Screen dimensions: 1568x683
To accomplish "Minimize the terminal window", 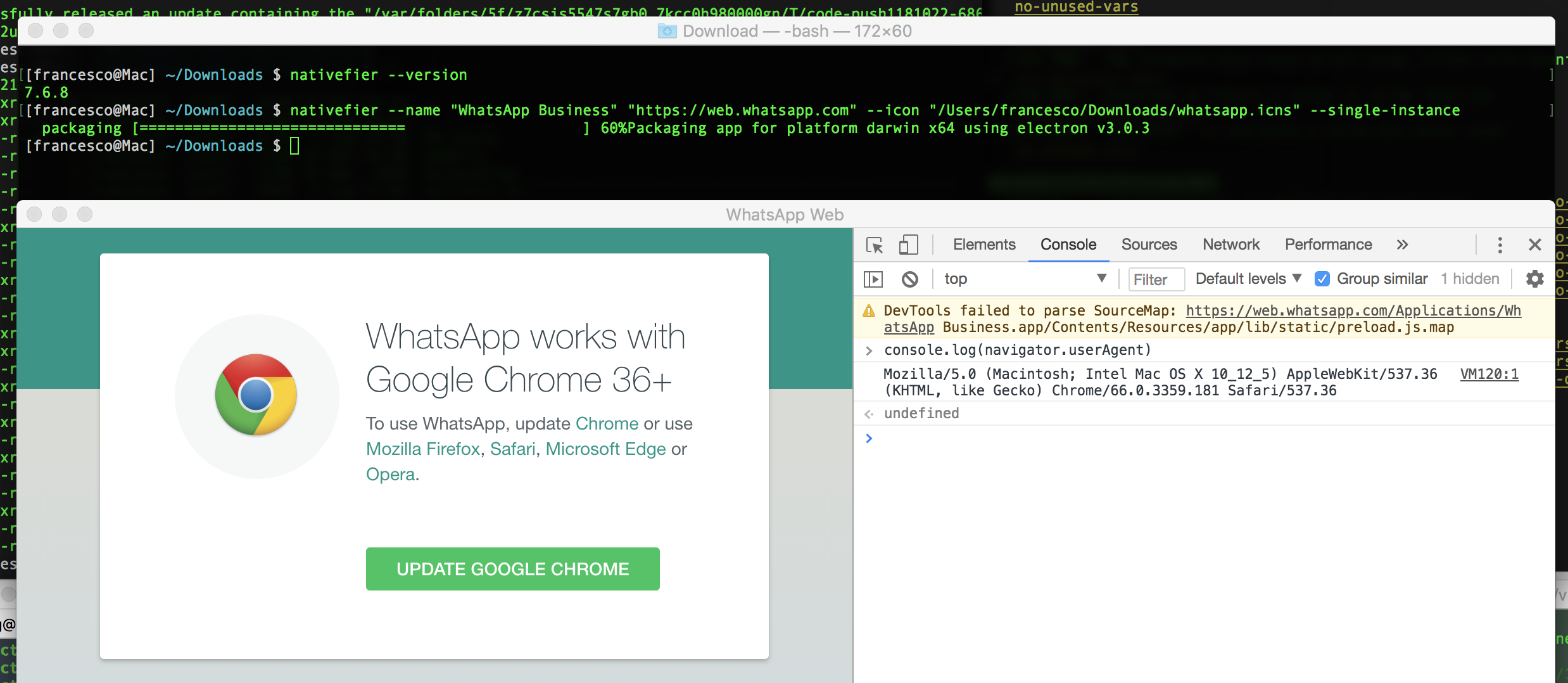I will [x=61, y=30].
